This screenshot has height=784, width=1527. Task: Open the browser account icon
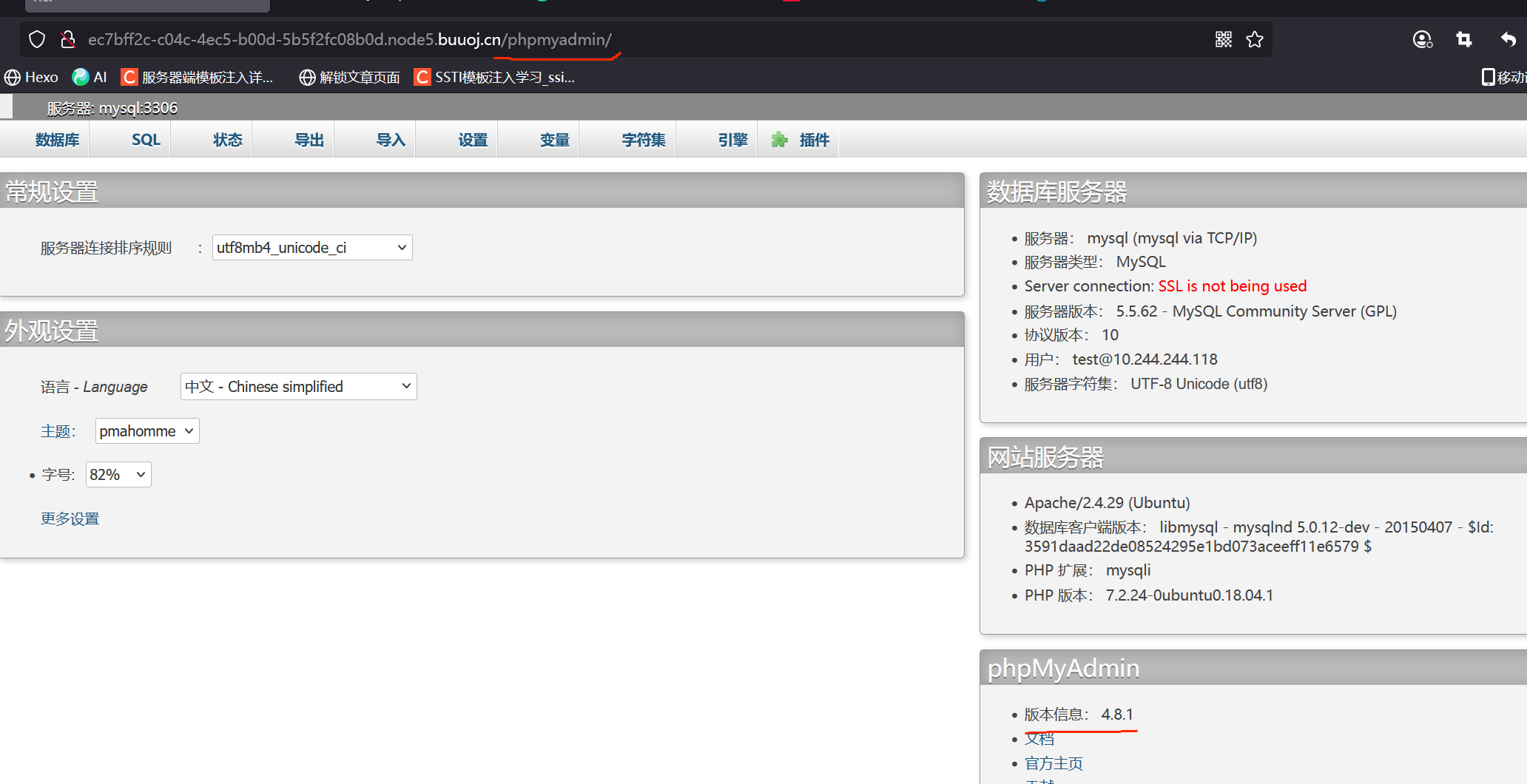(x=1422, y=39)
